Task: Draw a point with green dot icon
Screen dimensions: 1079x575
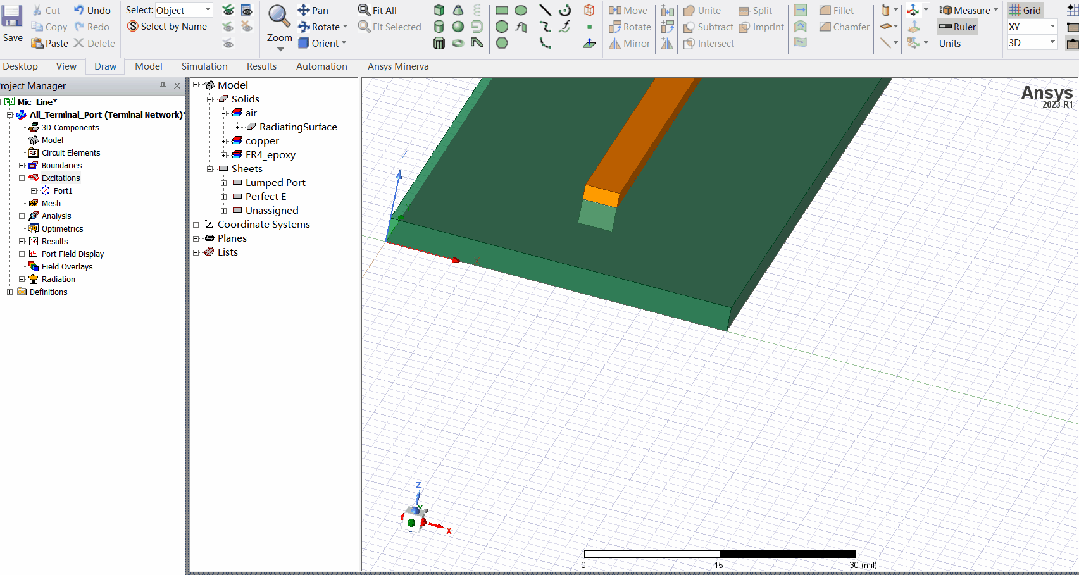Action: 589,27
